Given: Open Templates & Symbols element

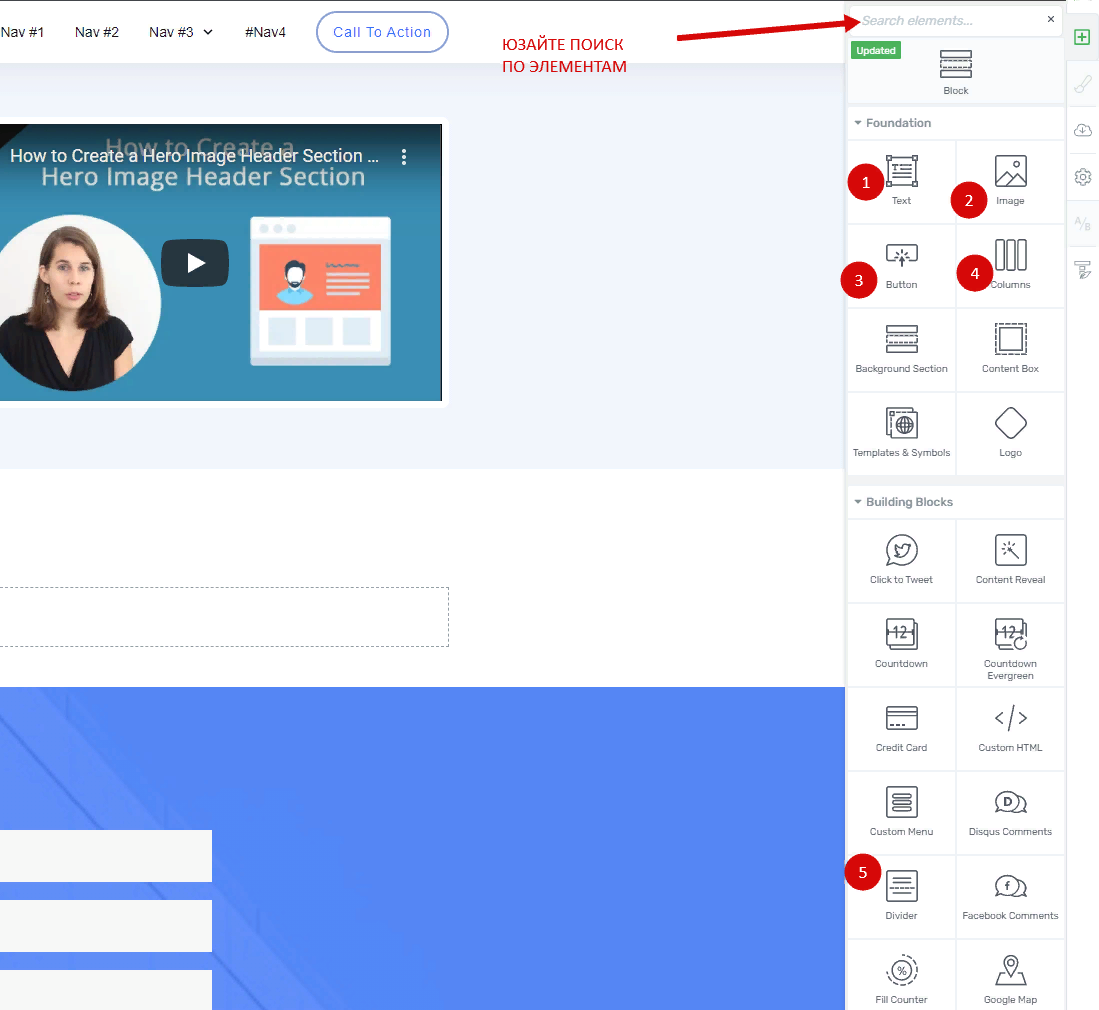Looking at the screenshot, I should click(901, 434).
